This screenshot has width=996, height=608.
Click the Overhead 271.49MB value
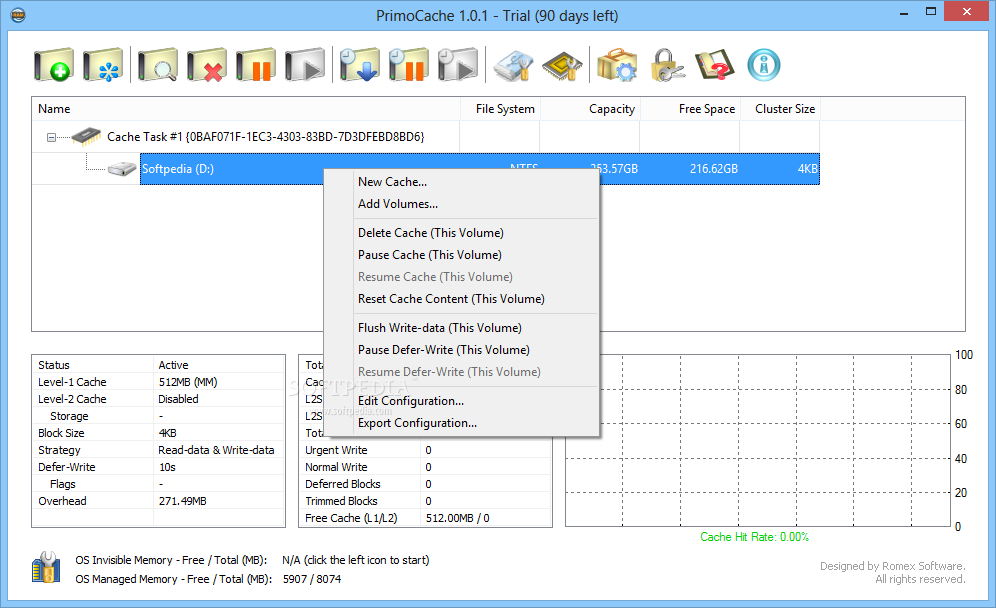(183, 501)
